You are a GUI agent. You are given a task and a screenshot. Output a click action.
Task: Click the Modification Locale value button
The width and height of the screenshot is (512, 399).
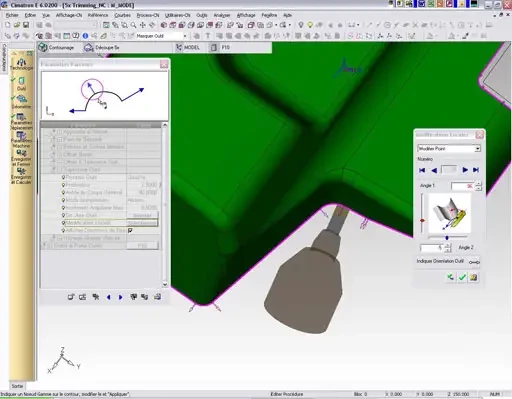coord(142,223)
